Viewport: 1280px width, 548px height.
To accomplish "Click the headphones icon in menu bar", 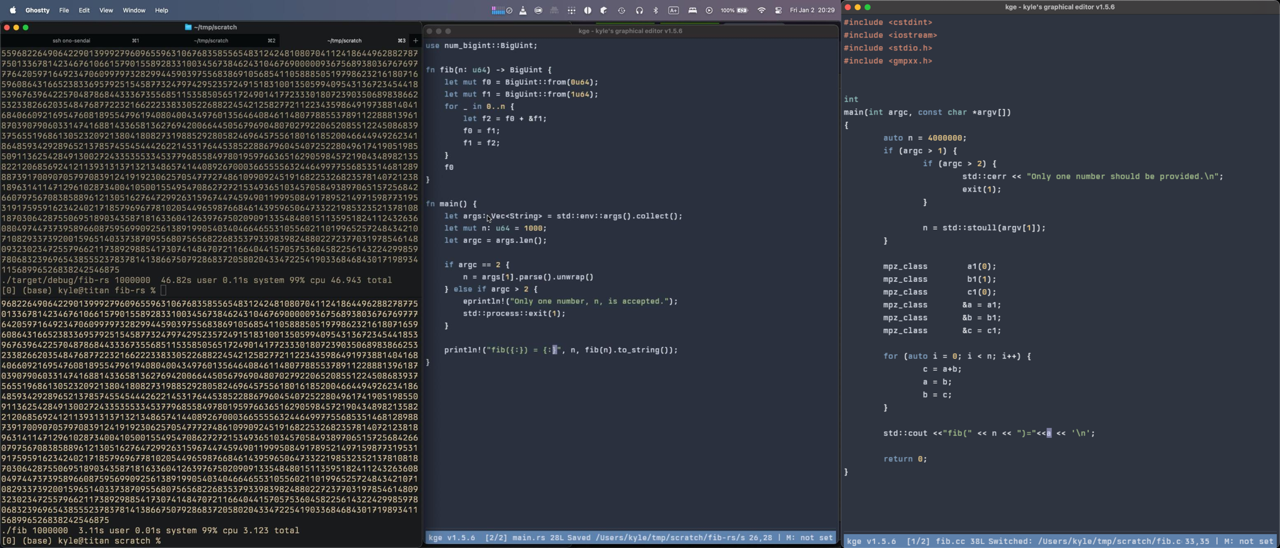I will (x=639, y=10).
